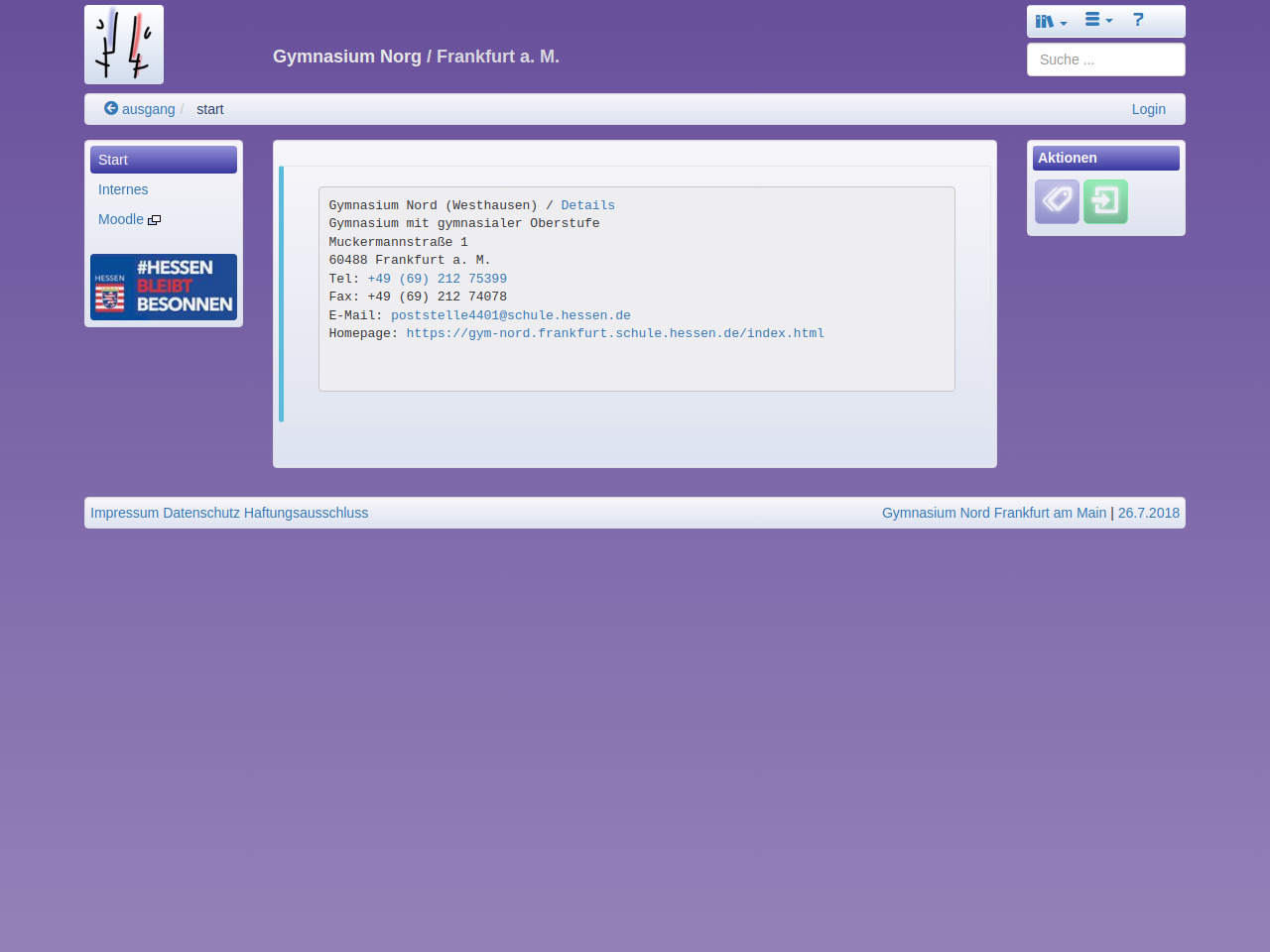
Task: Click the school telephone number link
Action: 437,279
